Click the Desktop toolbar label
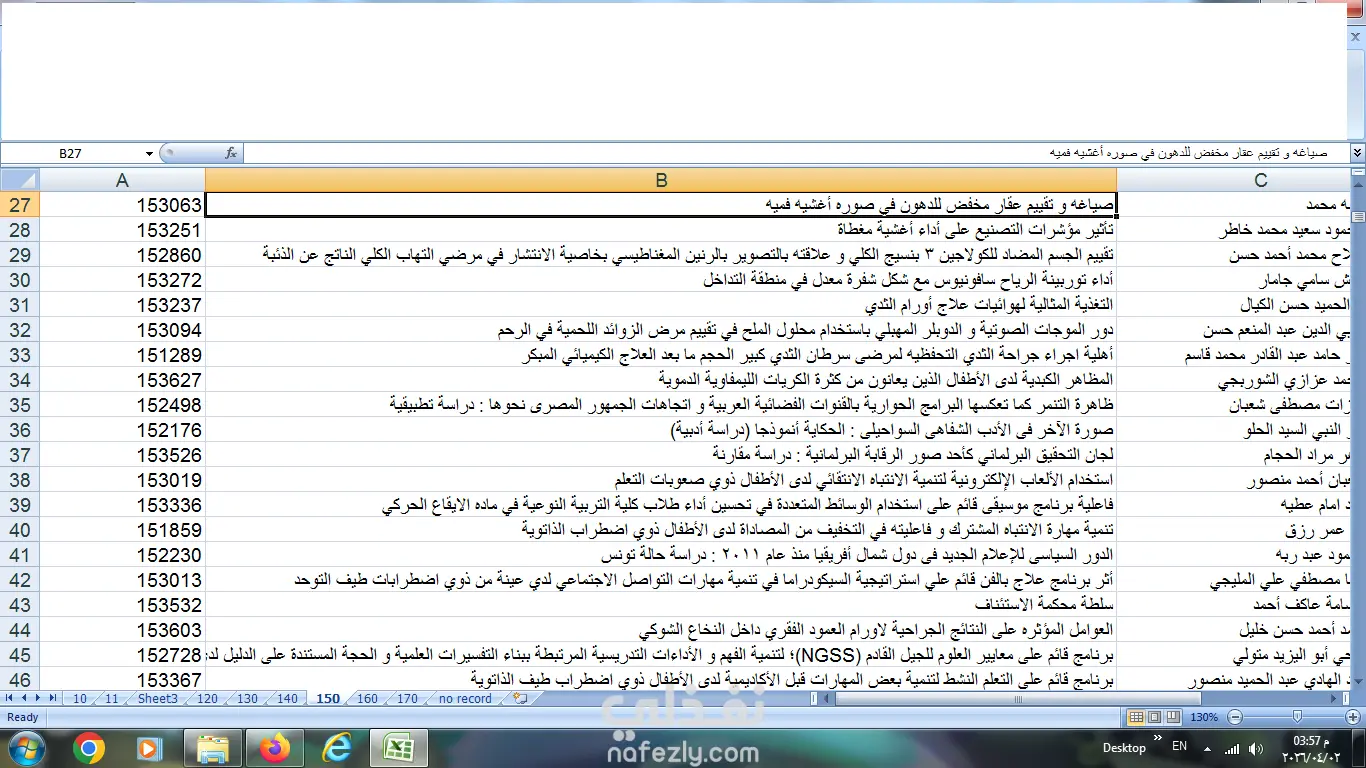 [x=1124, y=748]
